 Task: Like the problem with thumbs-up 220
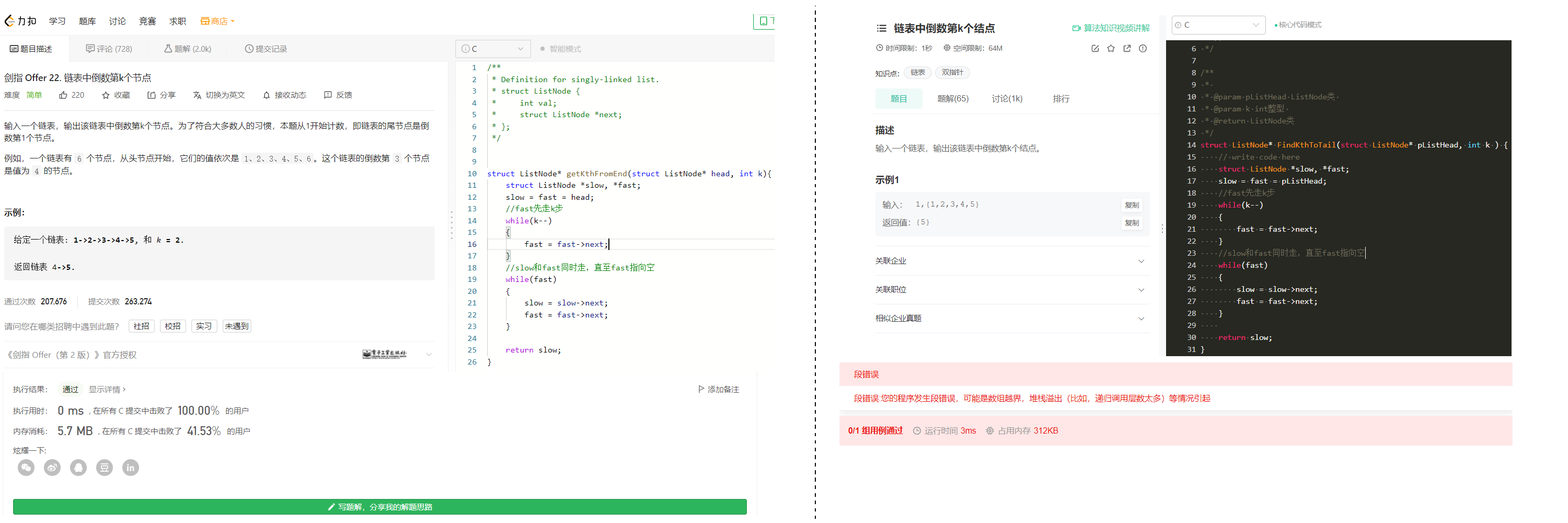[71, 95]
